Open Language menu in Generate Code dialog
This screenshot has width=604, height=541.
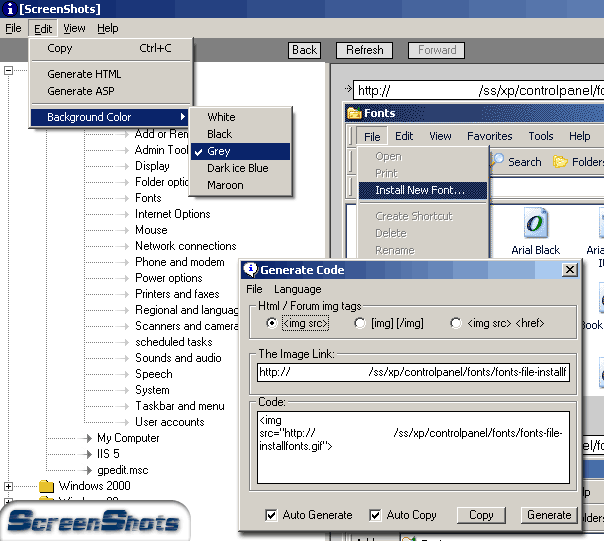pos(298,289)
